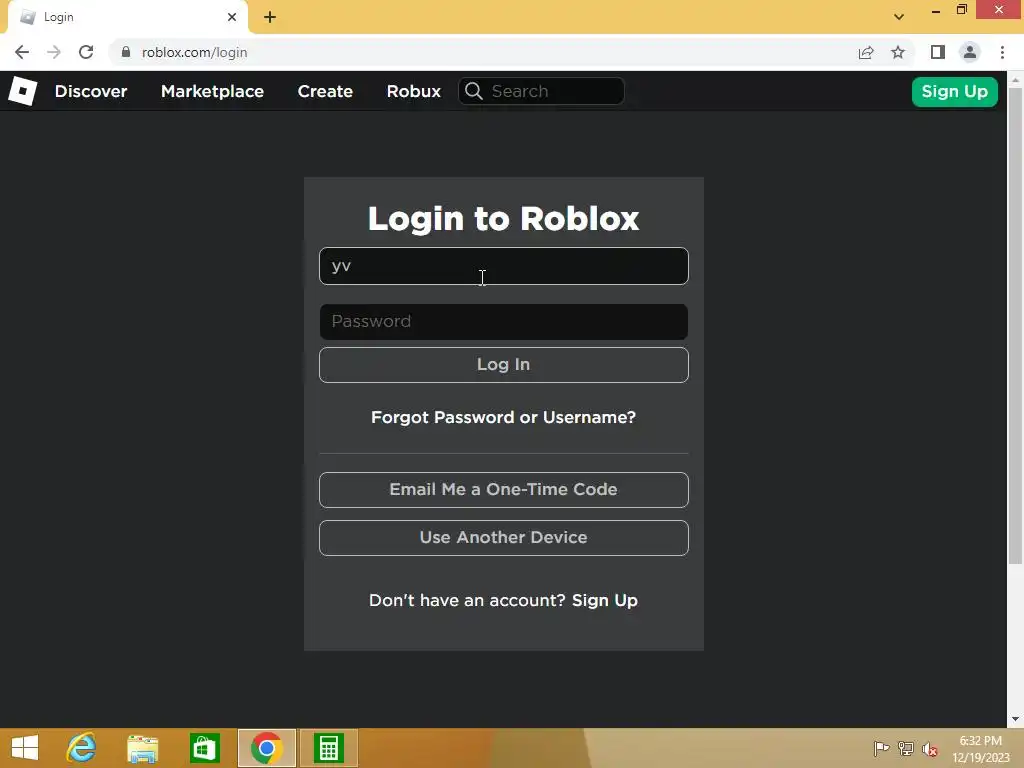Open the Robux menu item
The image size is (1024, 768).
click(413, 91)
